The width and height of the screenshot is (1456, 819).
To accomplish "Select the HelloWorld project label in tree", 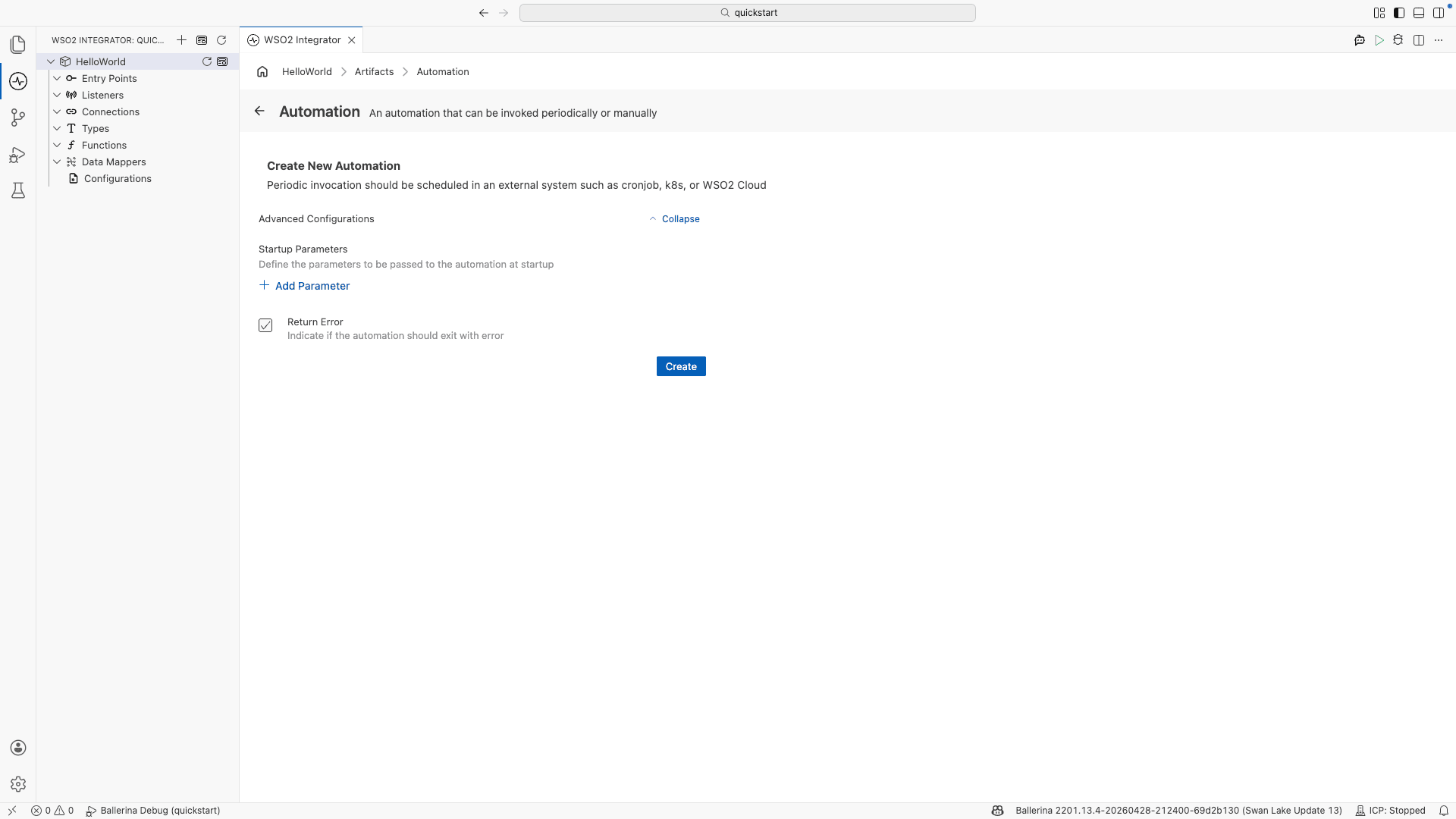I will point(101,61).
